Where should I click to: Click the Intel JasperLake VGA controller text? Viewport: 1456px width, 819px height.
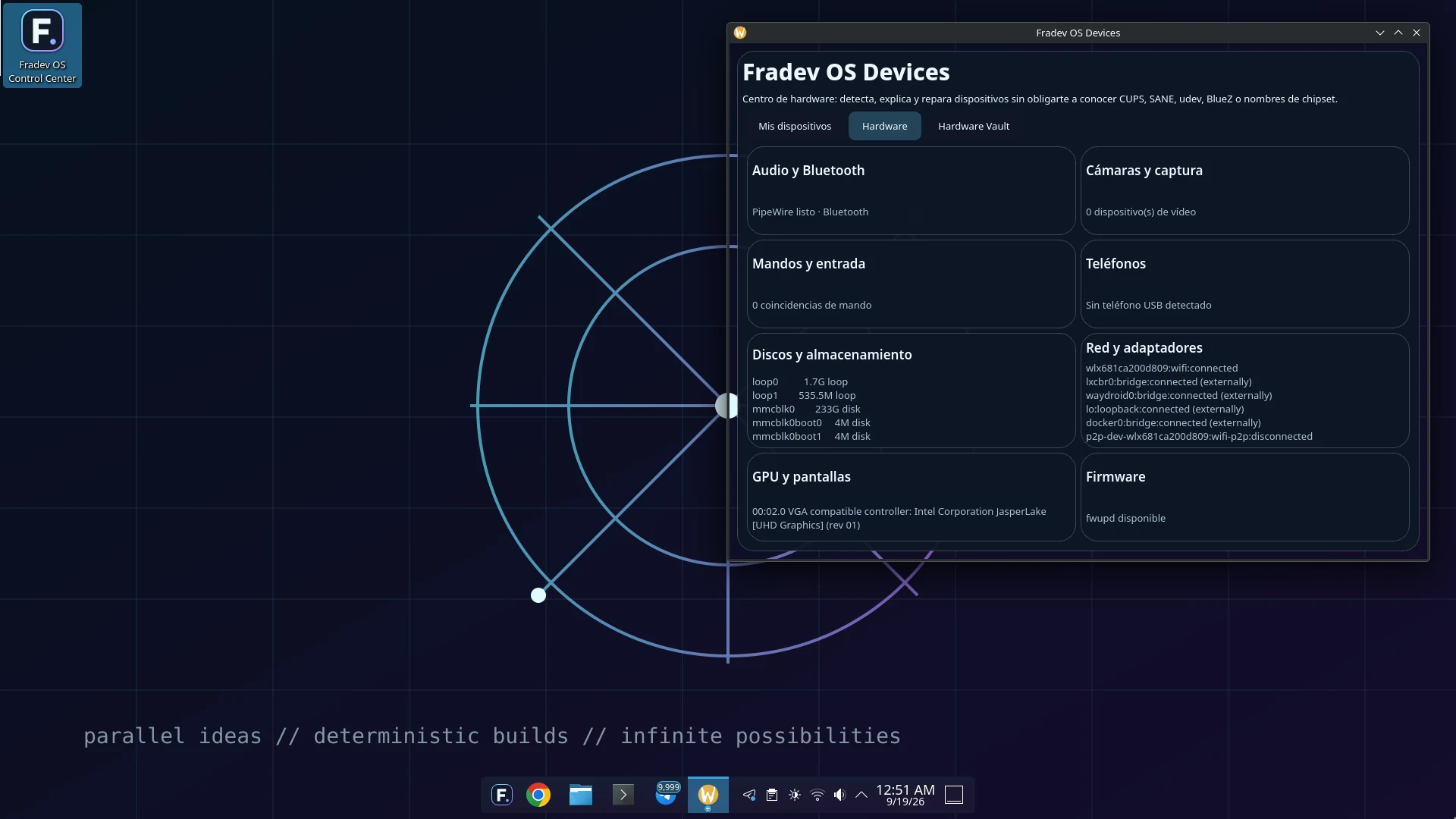899,518
